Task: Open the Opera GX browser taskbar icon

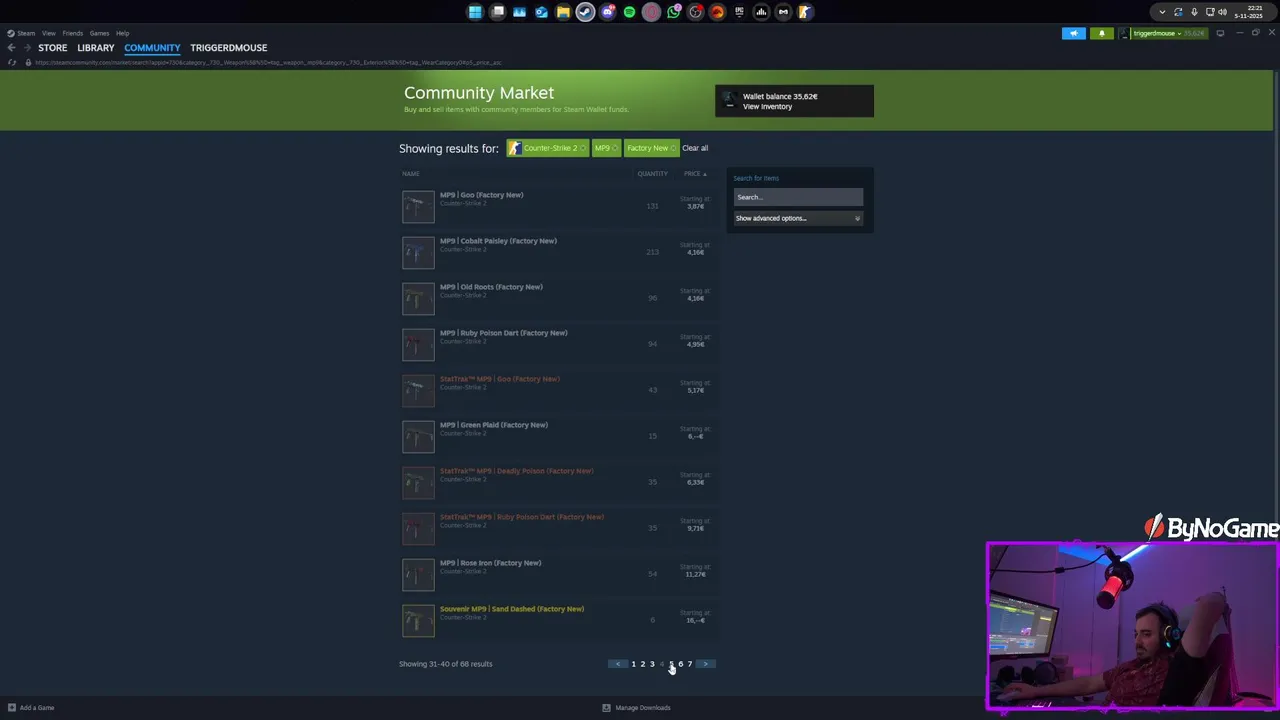Action: click(651, 12)
